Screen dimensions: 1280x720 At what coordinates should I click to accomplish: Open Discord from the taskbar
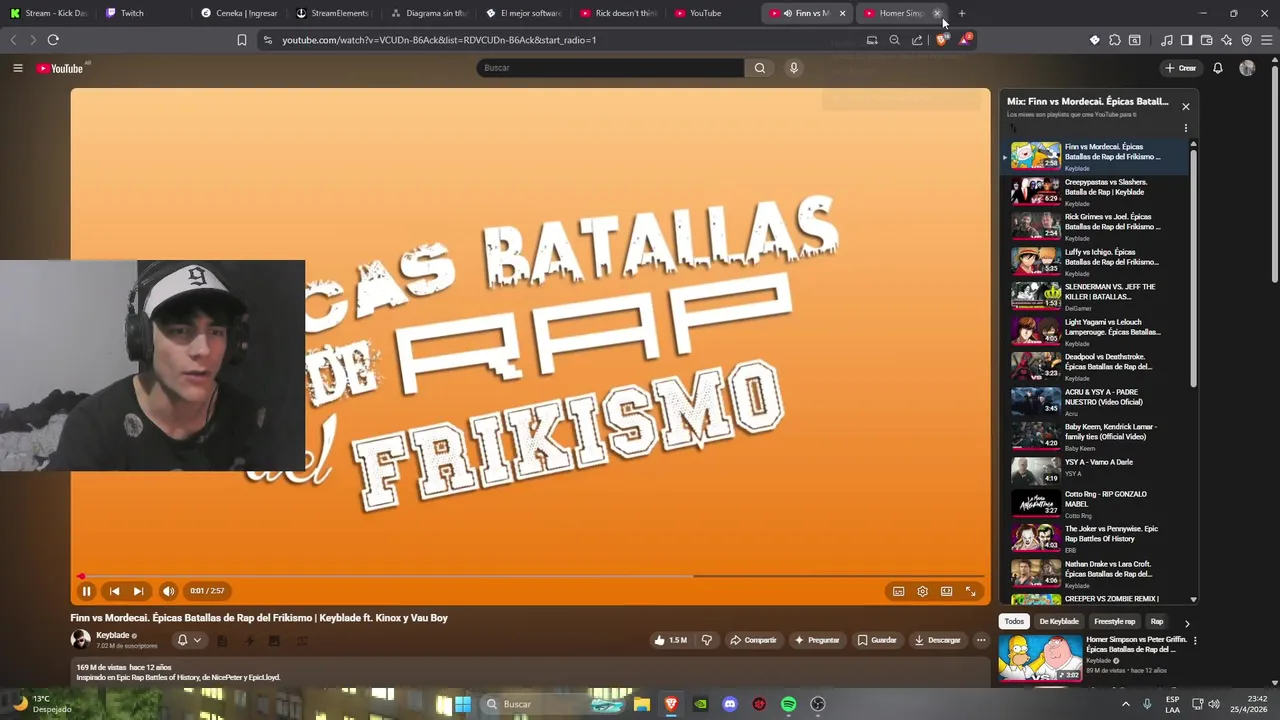point(729,704)
